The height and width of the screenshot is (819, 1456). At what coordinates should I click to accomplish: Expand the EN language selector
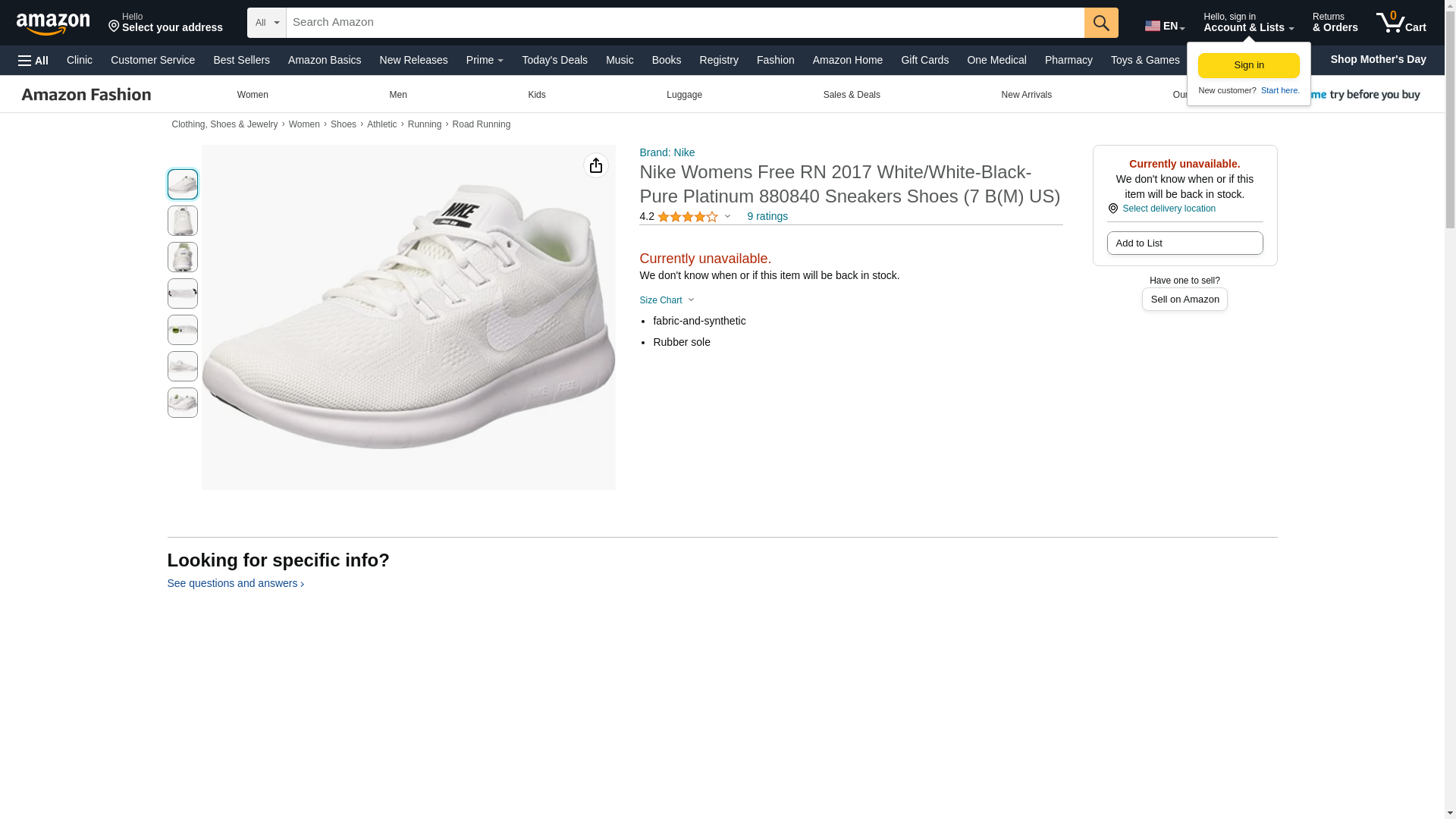[1164, 26]
